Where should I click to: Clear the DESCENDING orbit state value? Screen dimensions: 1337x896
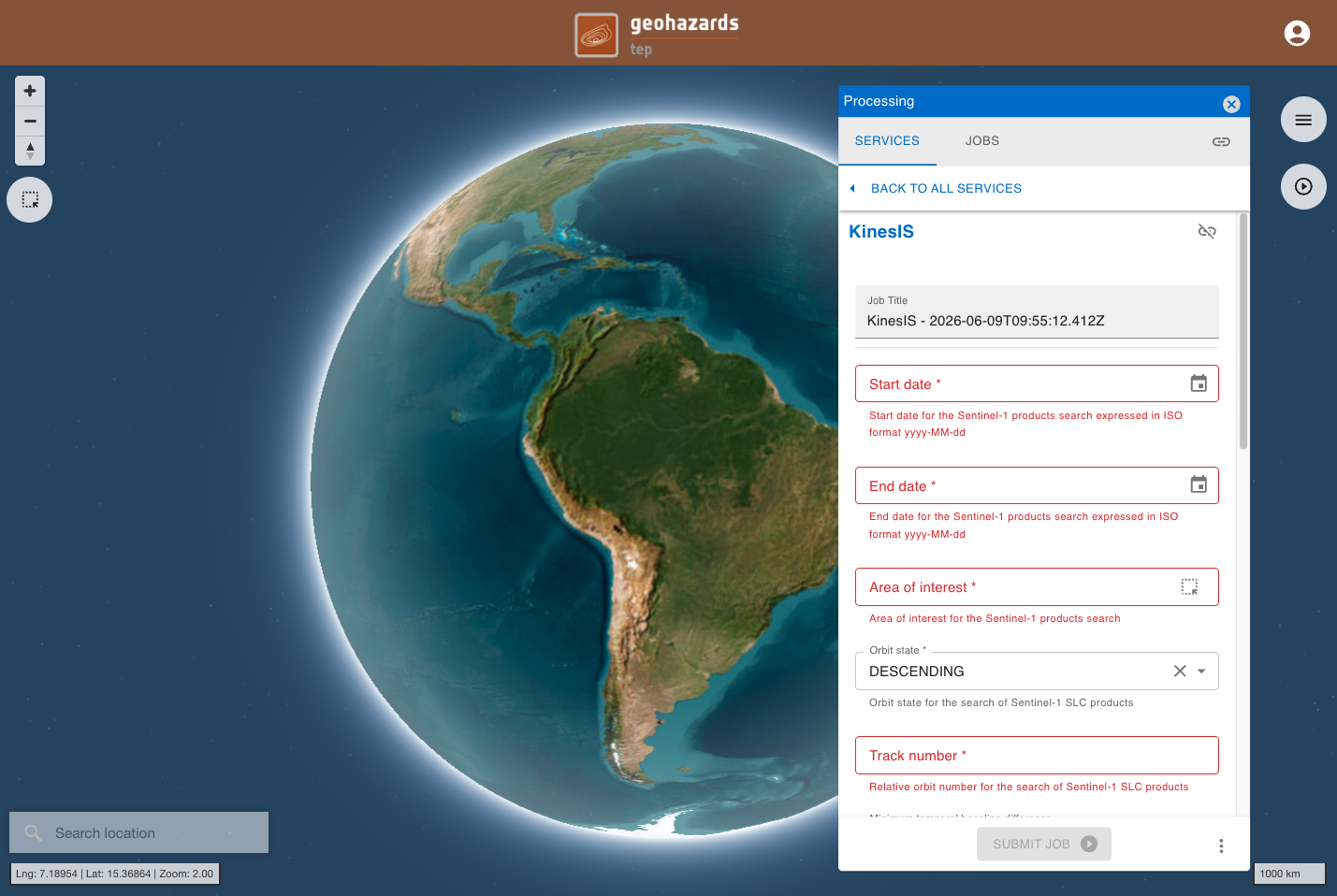pos(1180,671)
